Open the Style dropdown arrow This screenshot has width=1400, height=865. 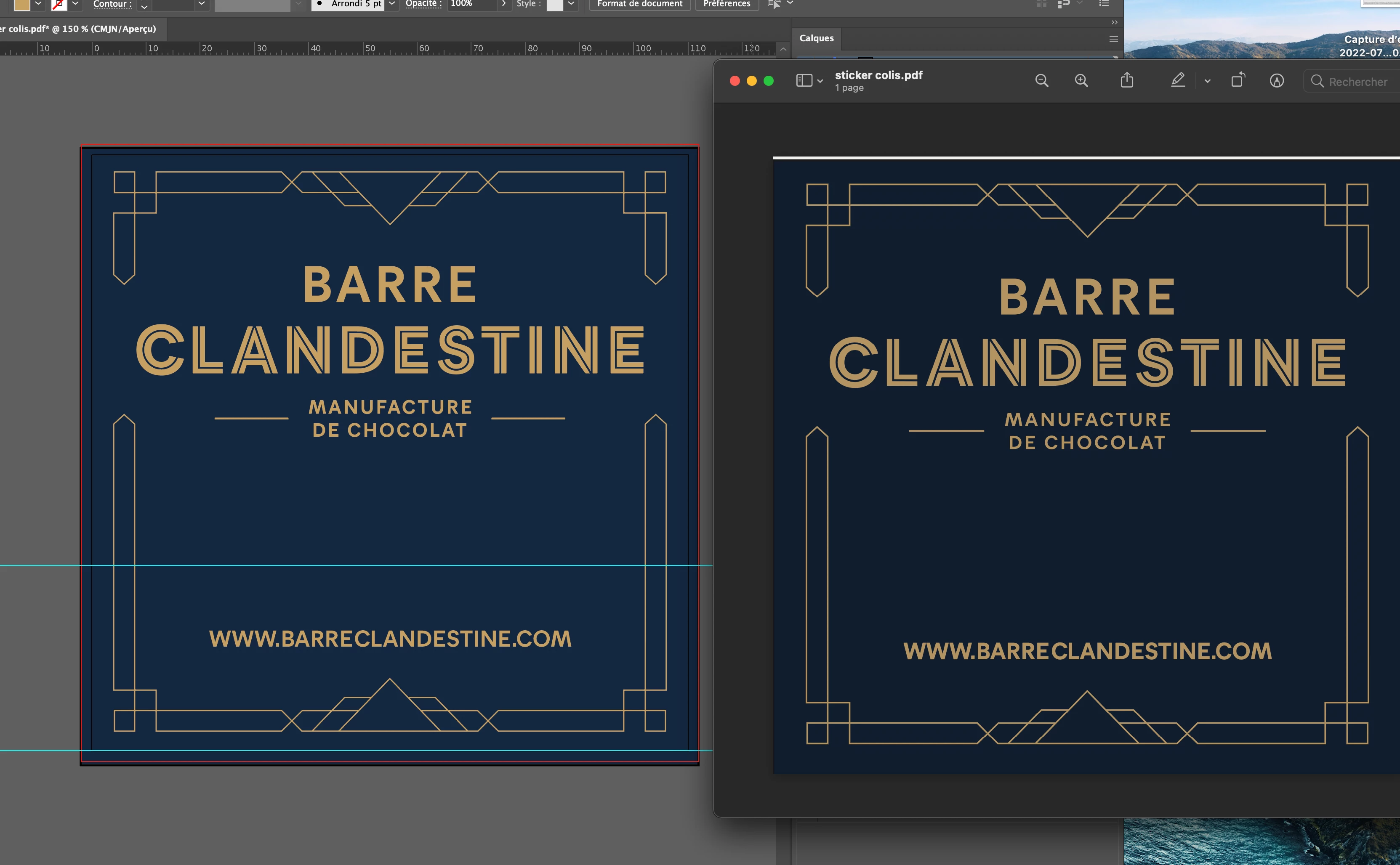pos(571,4)
